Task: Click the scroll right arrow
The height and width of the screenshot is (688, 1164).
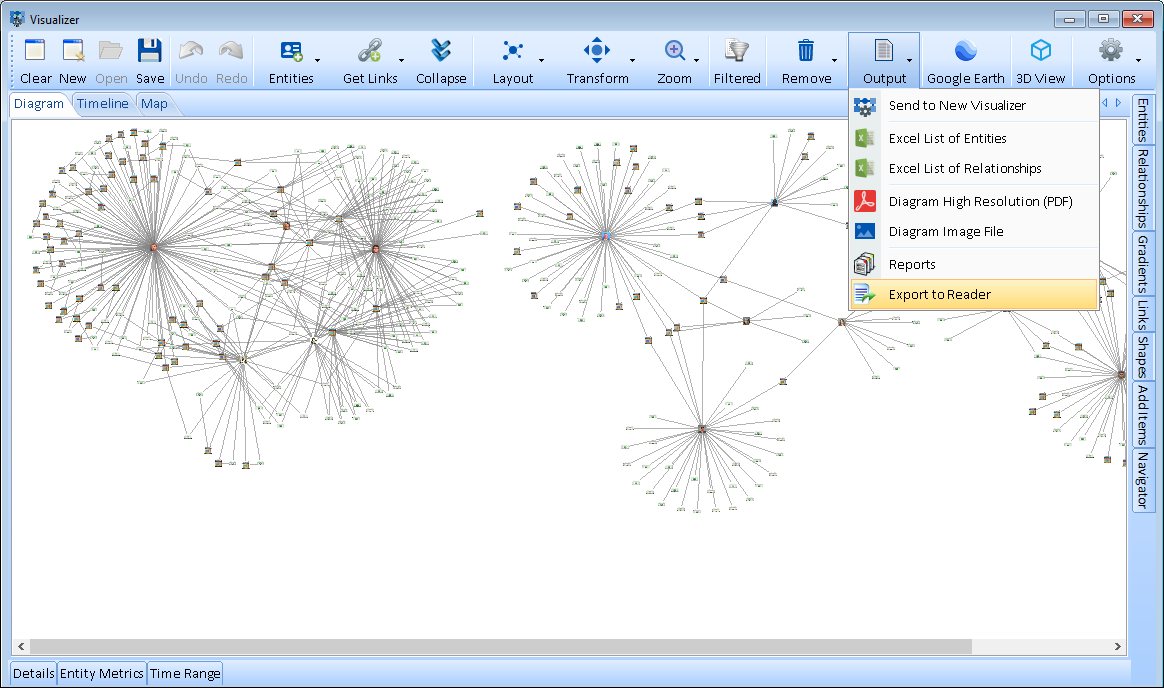Action: tap(1118, 646)
